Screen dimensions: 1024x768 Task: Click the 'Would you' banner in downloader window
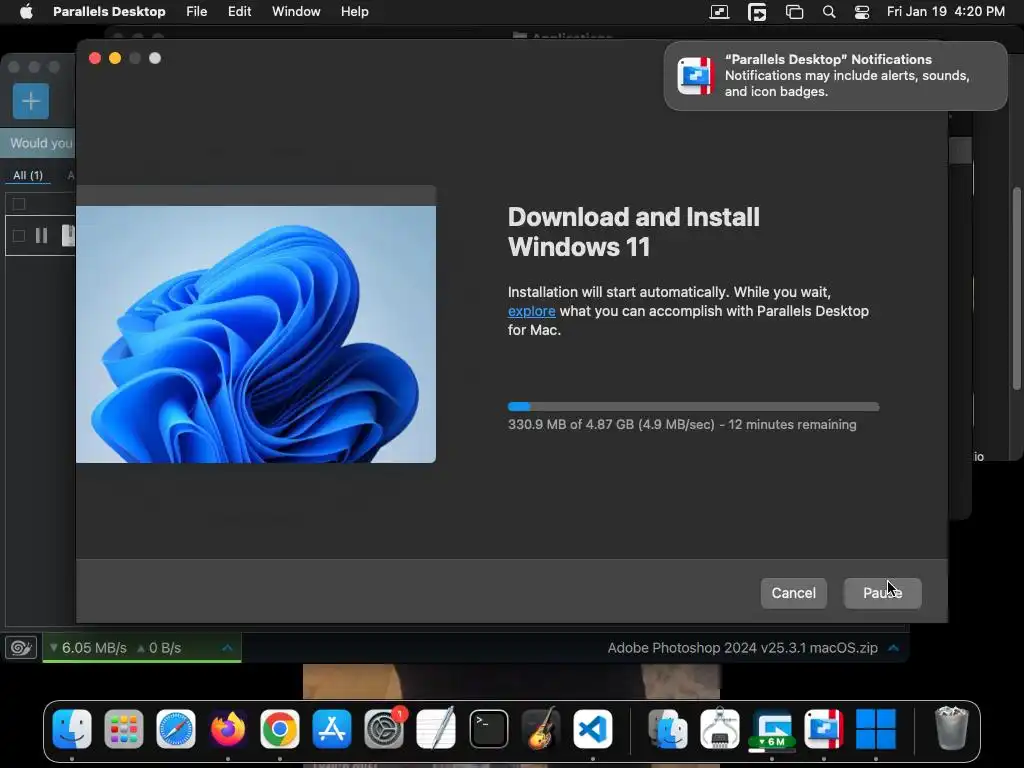coord(40,143)
